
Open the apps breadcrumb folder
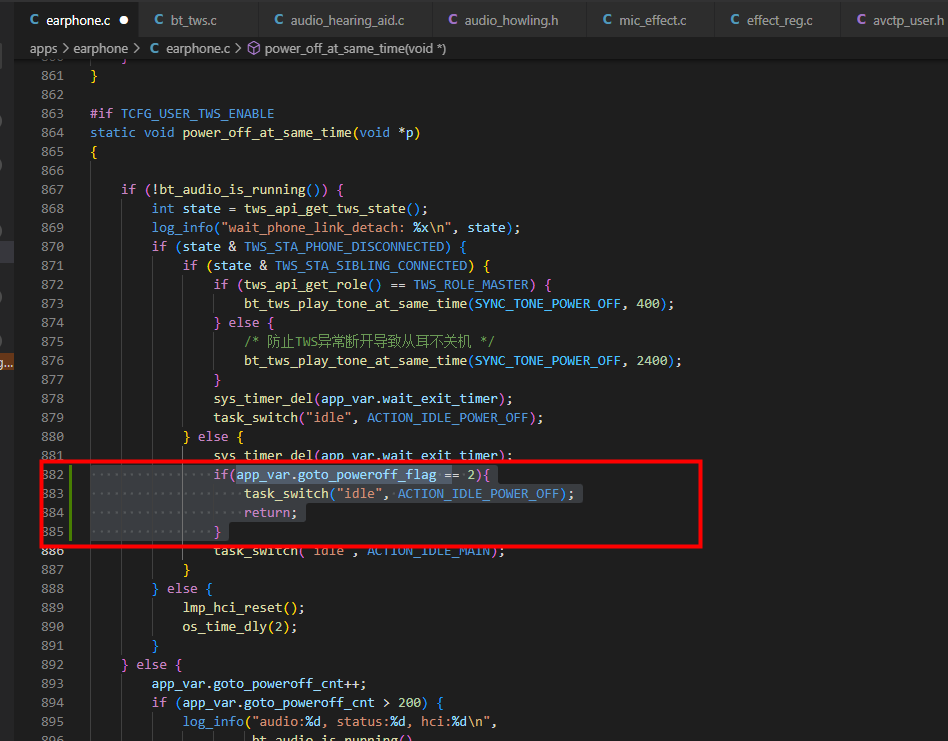click(44, 48)
